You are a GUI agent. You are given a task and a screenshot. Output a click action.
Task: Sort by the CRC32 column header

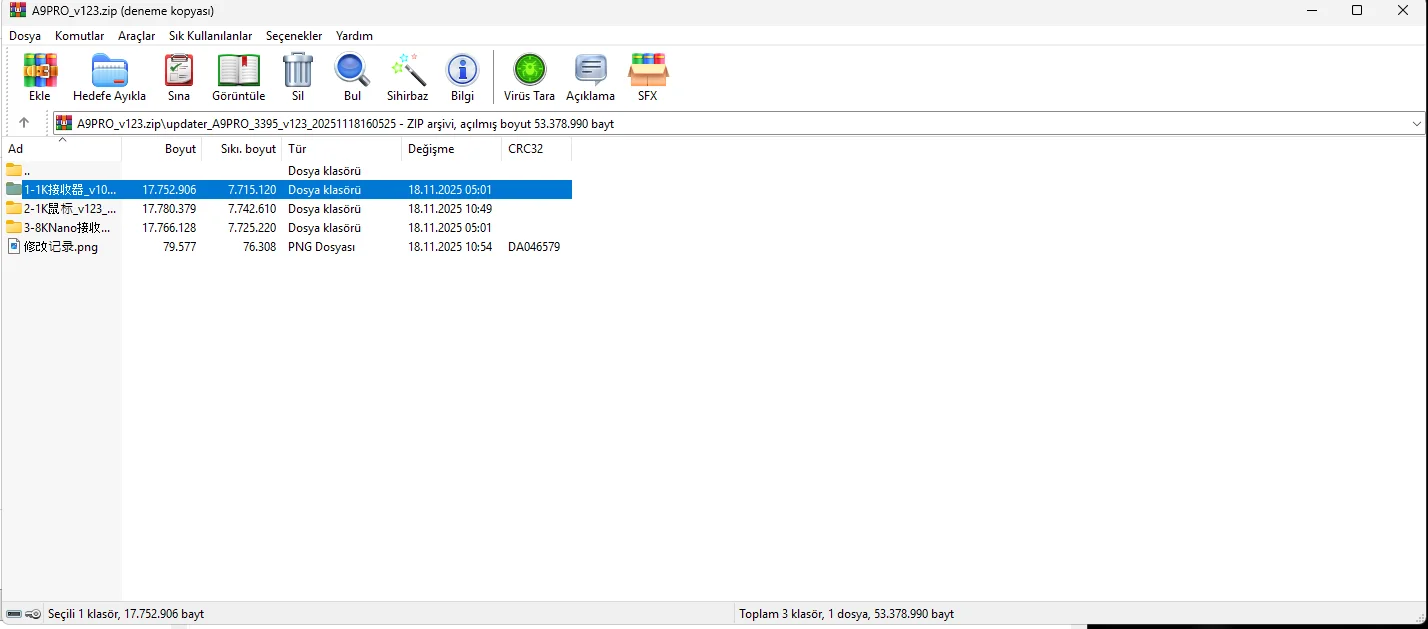pyautogui.click(x=536, y=148)
